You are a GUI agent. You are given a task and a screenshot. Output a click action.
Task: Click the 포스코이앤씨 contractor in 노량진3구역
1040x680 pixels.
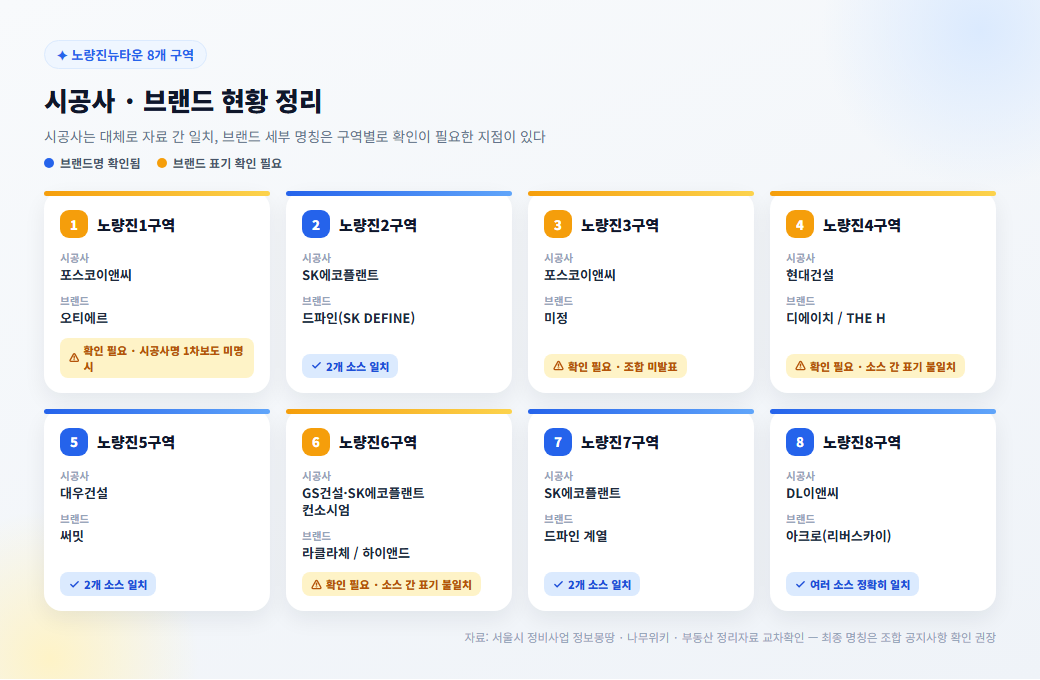coord(580,275)
